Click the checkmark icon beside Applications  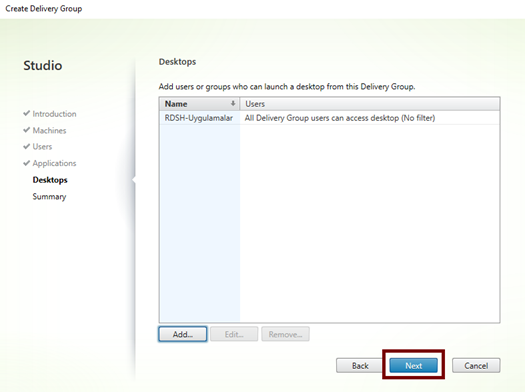26,163
